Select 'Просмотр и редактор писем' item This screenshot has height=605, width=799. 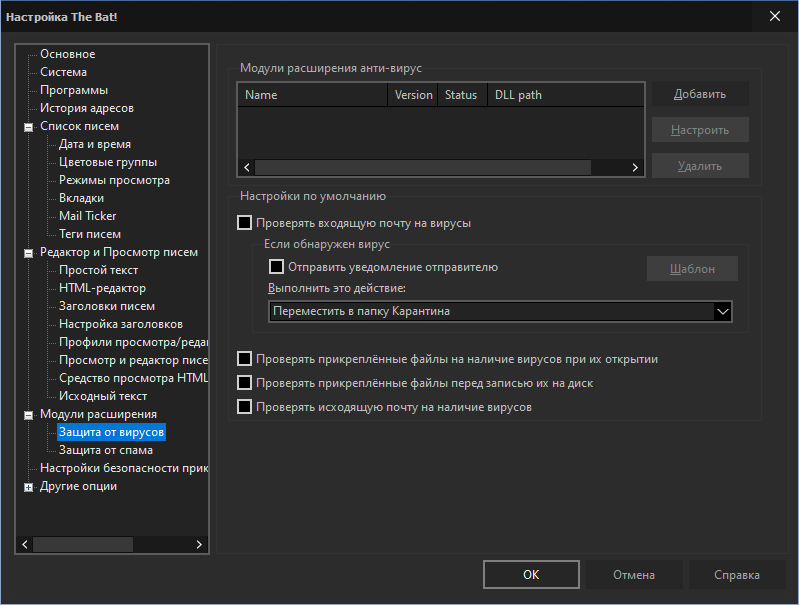tap(133, 360)
